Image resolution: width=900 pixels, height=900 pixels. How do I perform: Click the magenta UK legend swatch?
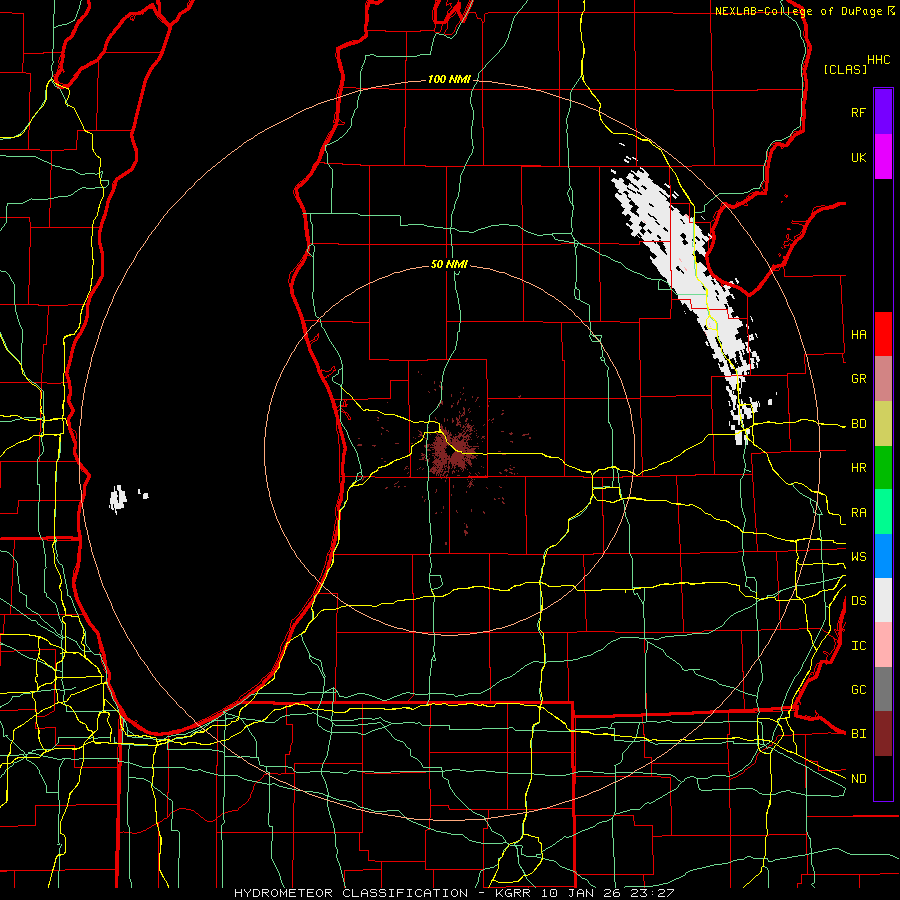click(x=883, y=157)
